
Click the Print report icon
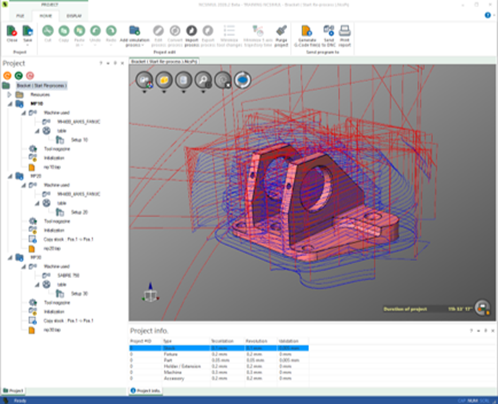click(x=345, y=31)
